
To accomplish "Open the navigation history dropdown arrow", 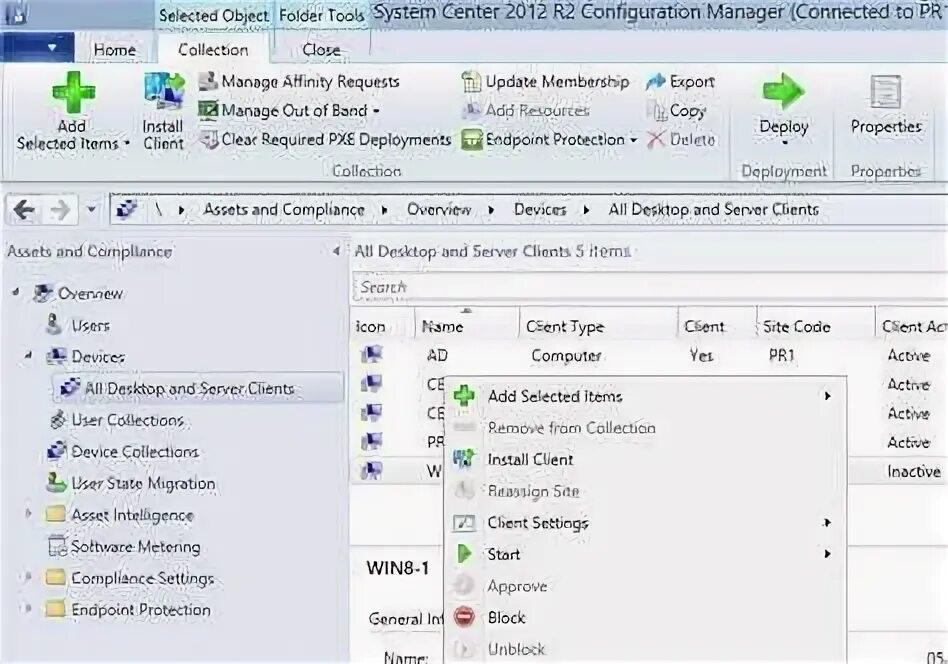I will coord(91,210).
